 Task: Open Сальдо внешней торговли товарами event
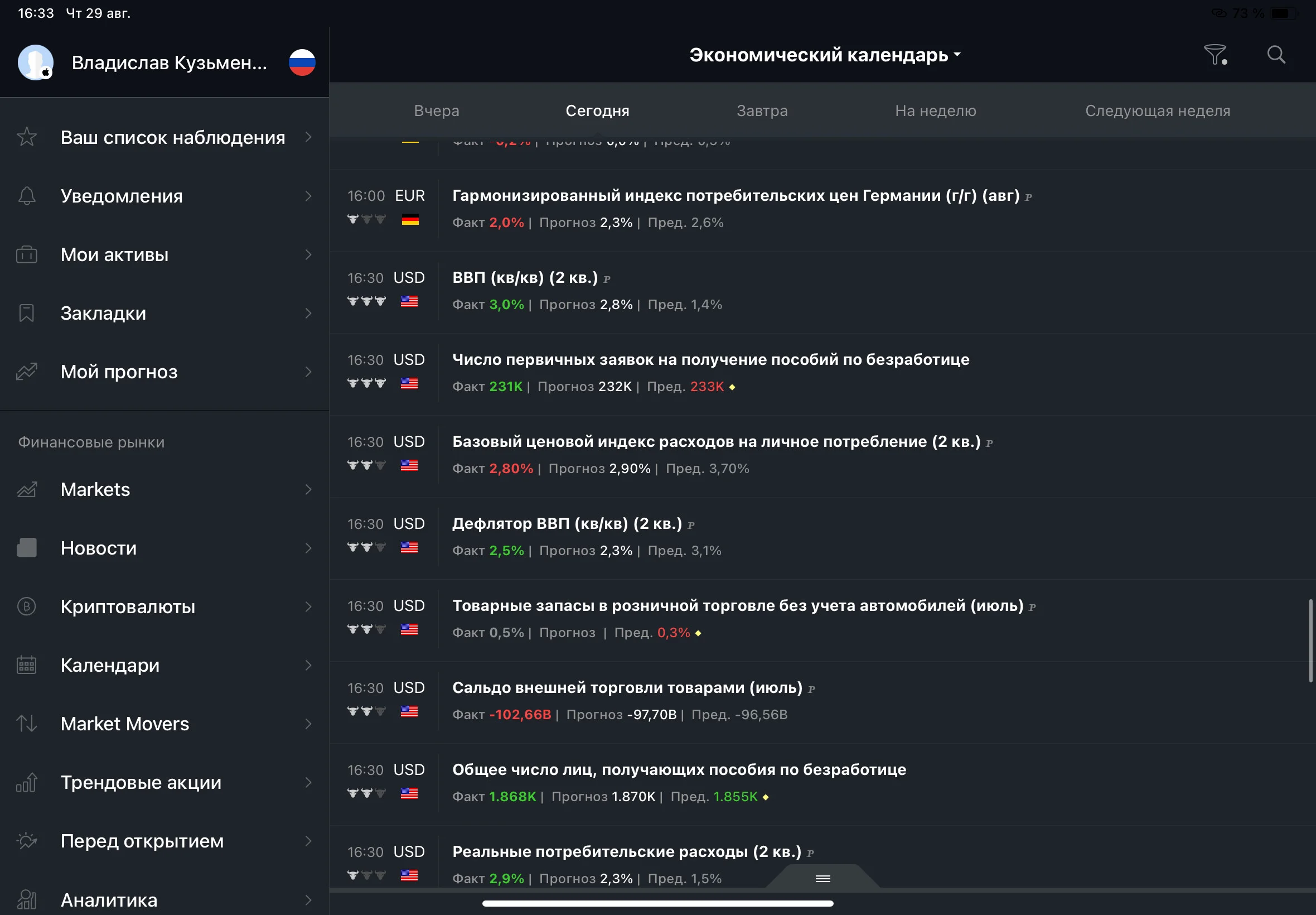pos(822,701)
